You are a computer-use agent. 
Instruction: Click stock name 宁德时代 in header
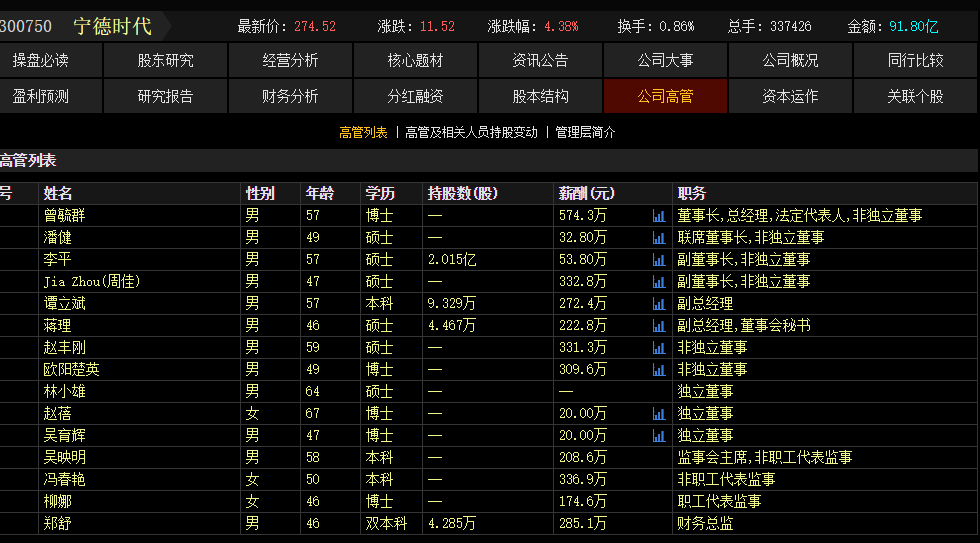112,26
